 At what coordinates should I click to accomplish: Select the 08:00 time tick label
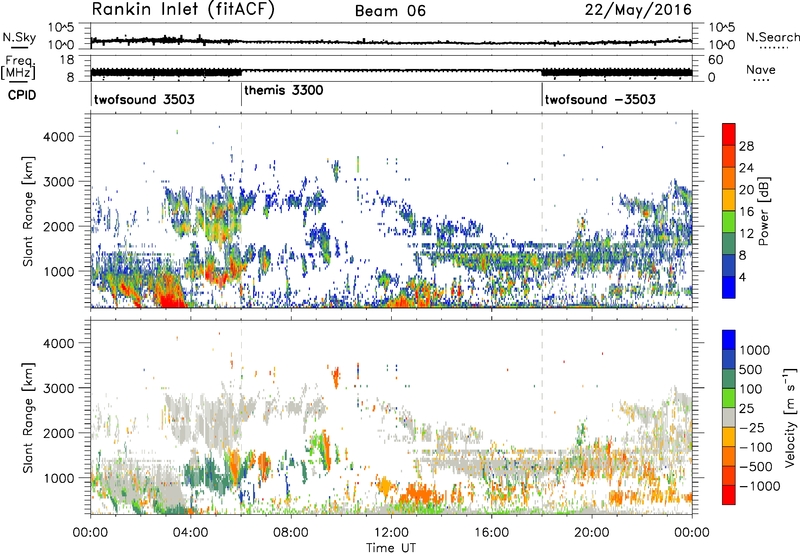tap(291, 533)
